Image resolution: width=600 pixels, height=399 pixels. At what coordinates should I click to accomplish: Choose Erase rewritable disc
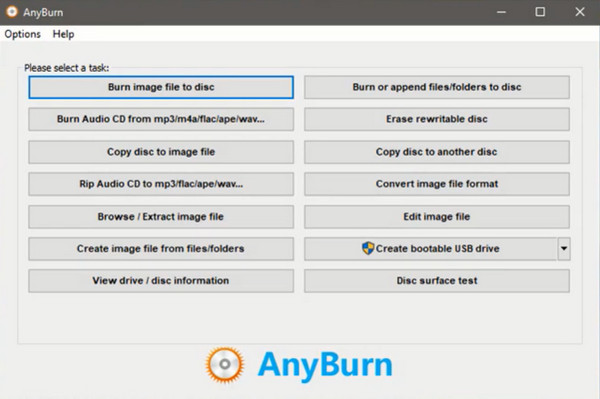(437, 119)
